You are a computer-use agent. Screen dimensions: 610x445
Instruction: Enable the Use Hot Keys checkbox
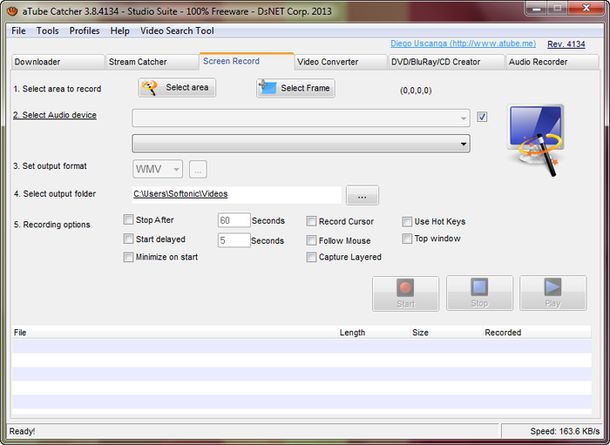tap(407, 221)
